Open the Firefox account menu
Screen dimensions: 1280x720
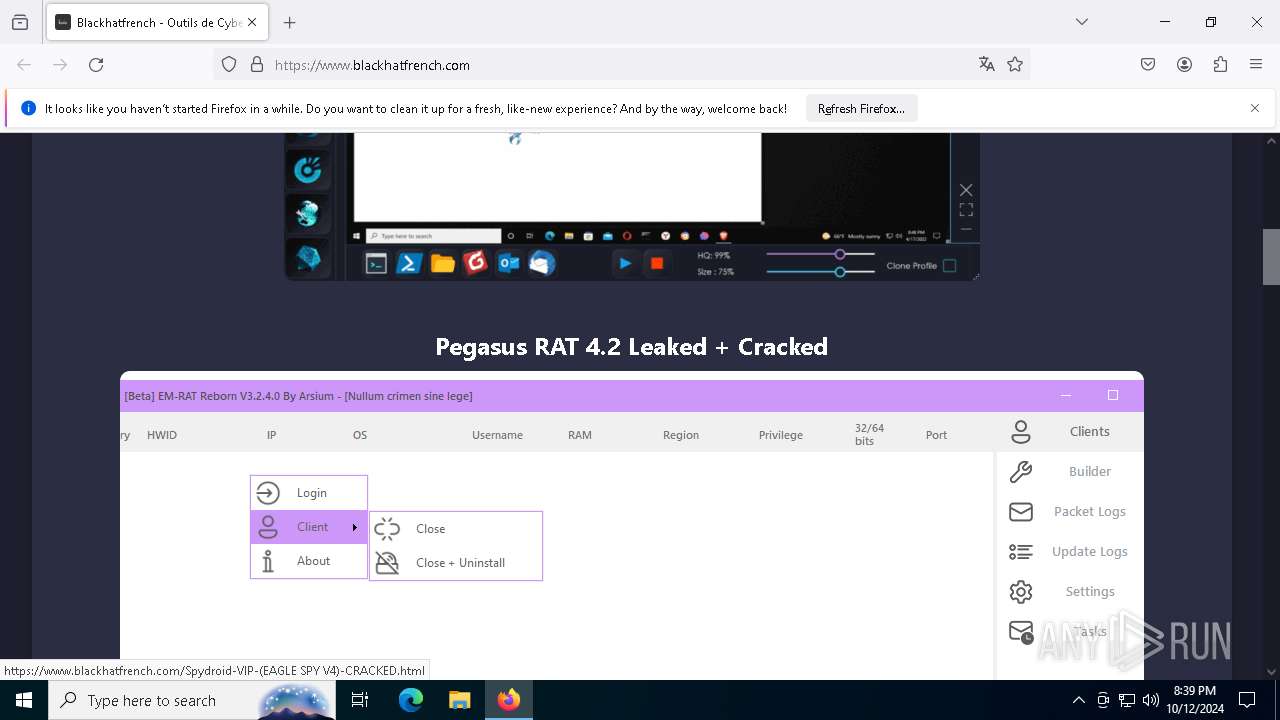pyautogui.click(x=1184, y=64)
